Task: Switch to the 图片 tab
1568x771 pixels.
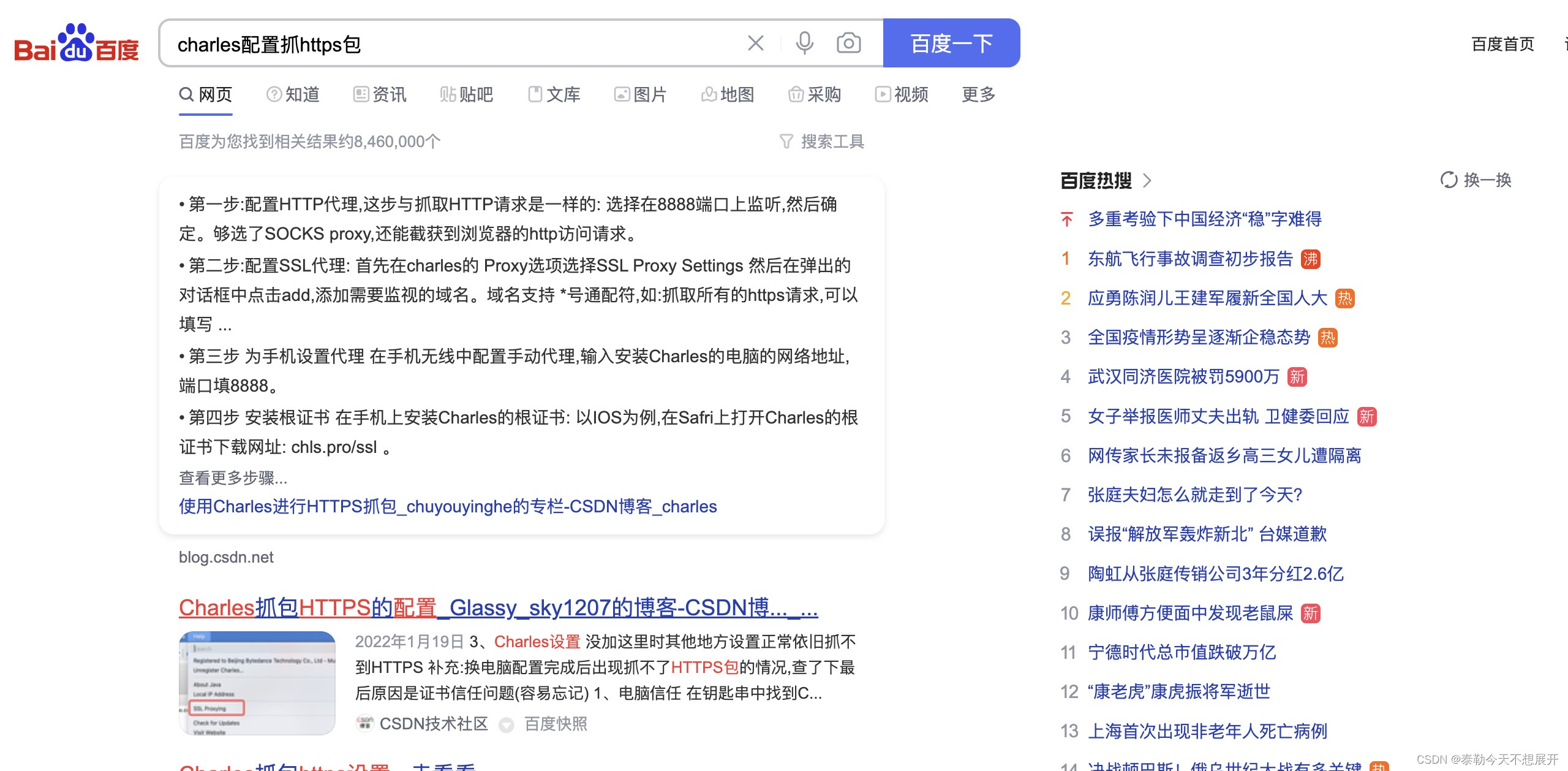Action: 640,94
